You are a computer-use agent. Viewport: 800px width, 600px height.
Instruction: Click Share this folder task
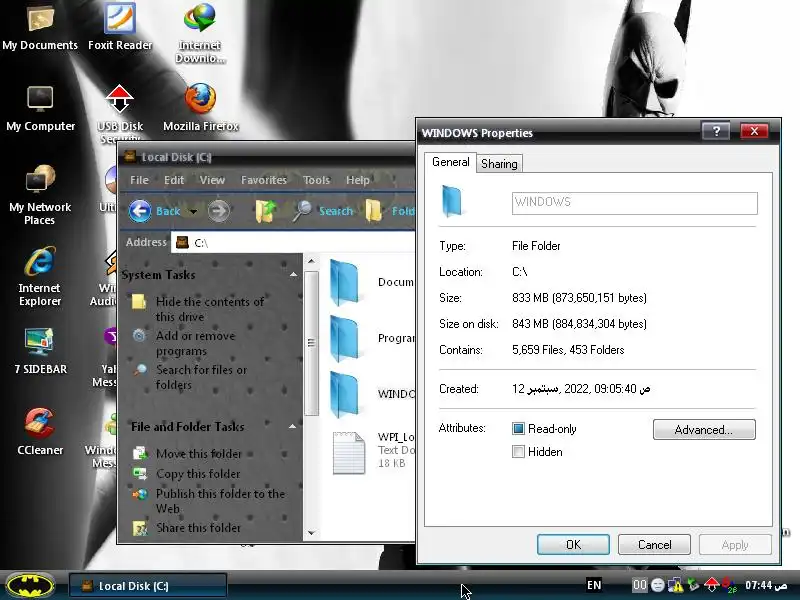(198, 528)
